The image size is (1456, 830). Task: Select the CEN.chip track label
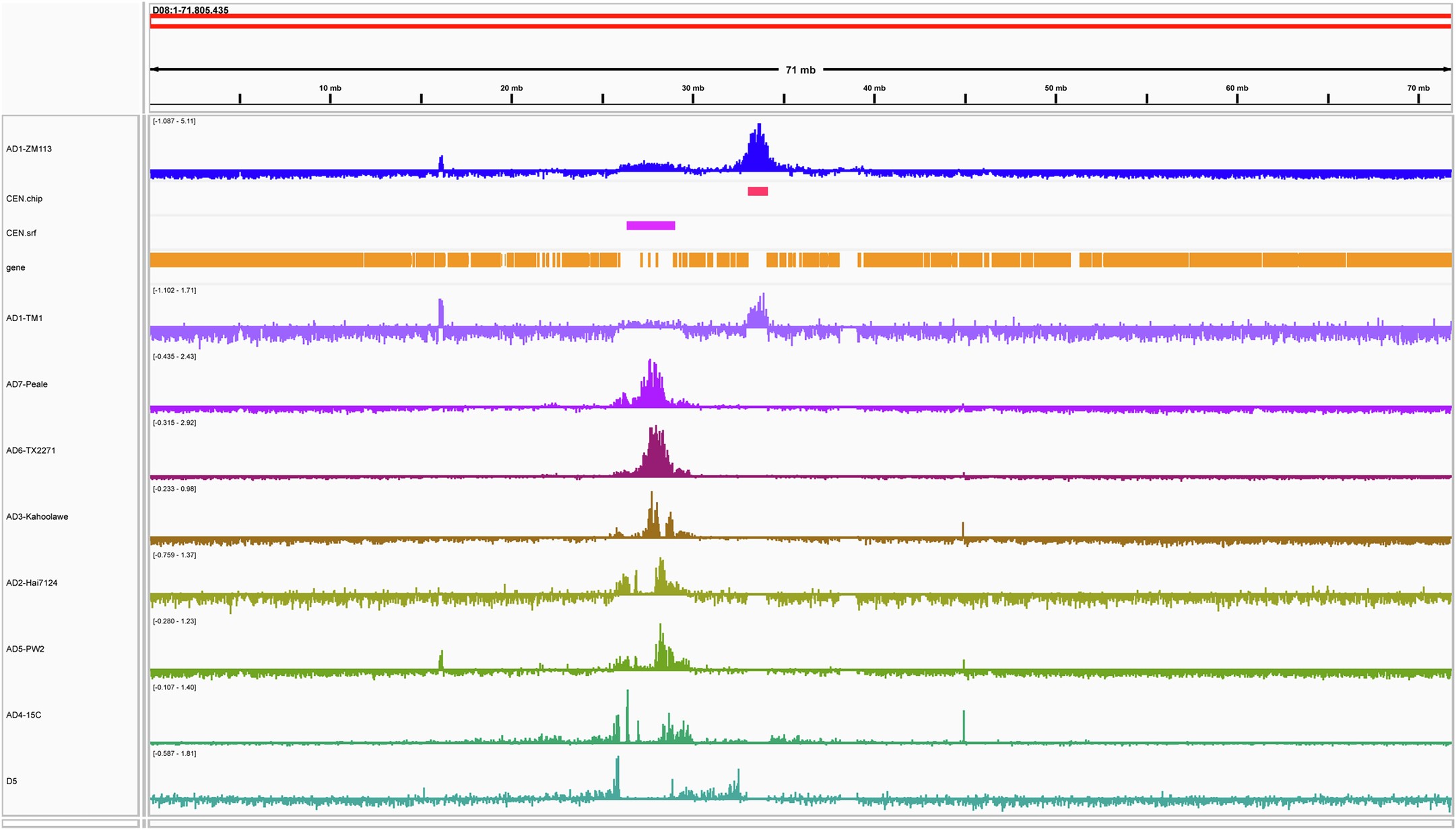click(x=24, y=199)
